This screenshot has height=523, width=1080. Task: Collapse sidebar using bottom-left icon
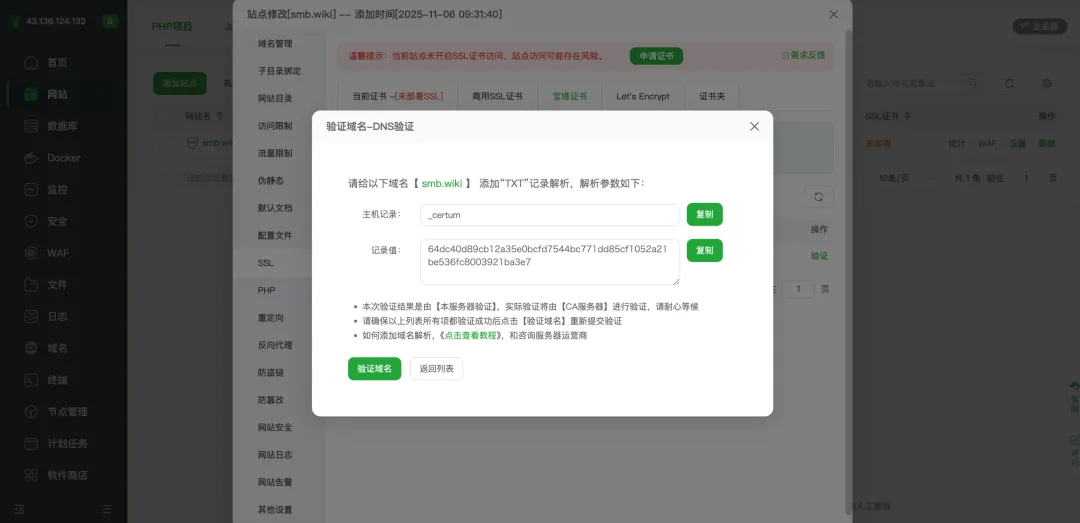click(19, 509)
